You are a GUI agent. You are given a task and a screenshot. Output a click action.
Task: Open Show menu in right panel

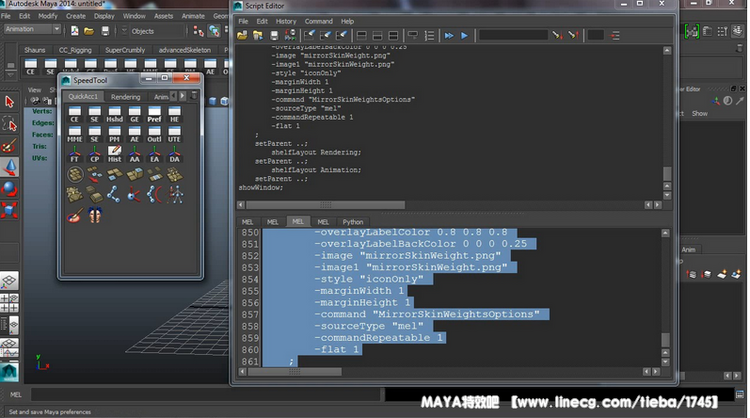[699, 113]
